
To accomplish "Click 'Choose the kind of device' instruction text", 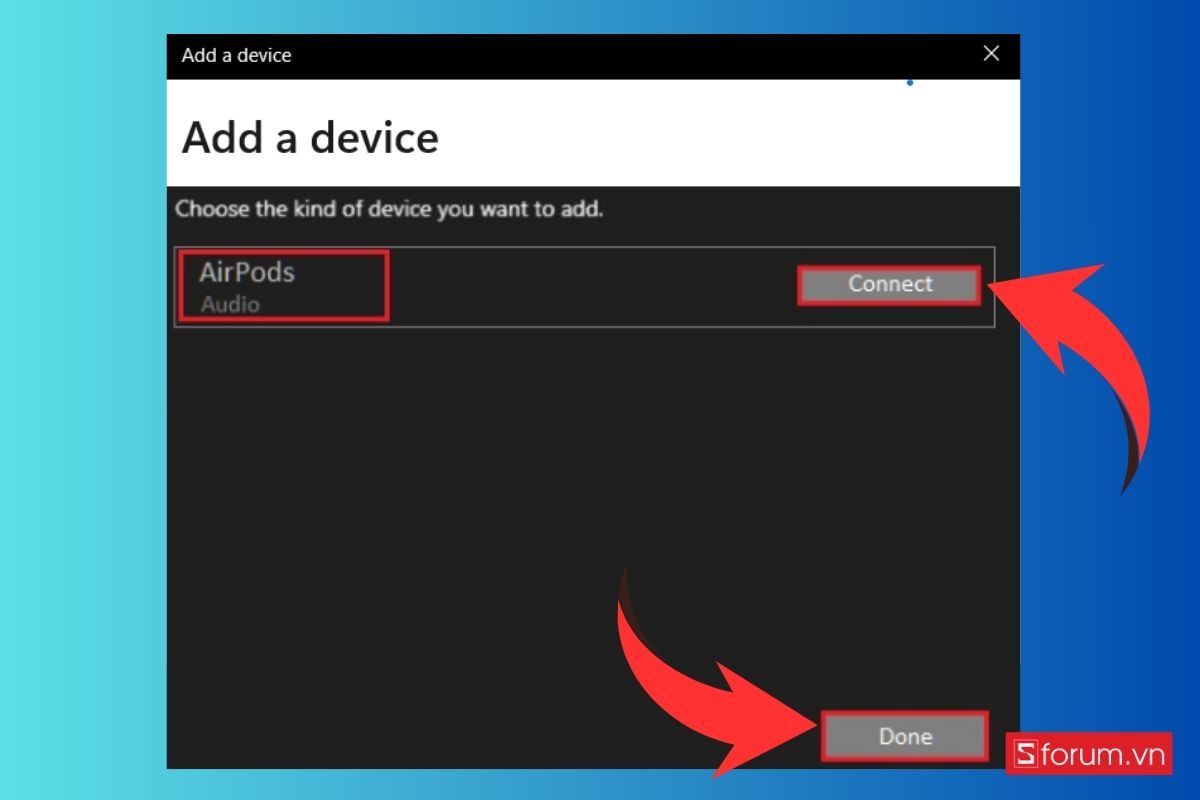I will pyautogui.click(x=389, y=211).
